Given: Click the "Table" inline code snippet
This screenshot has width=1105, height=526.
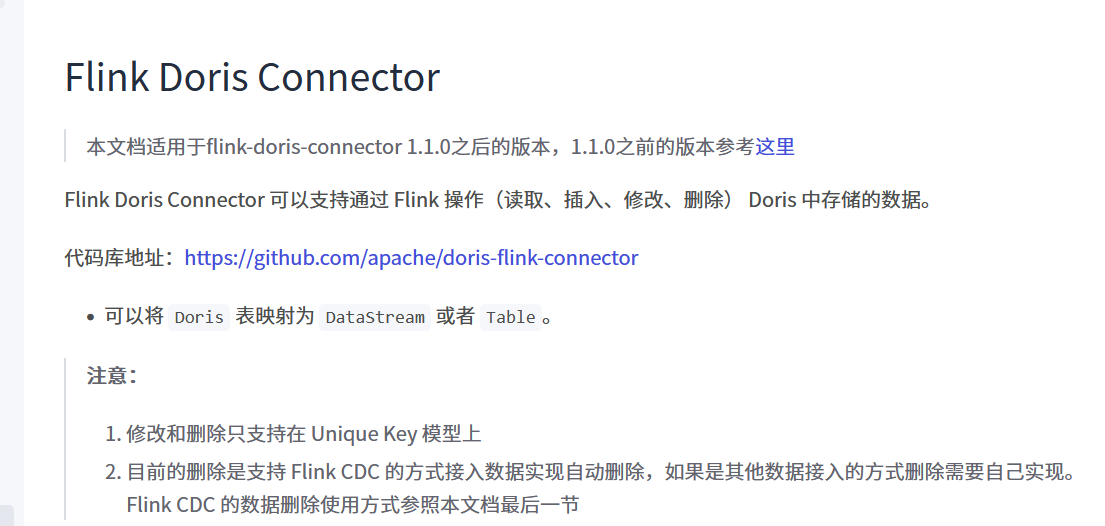Looking at the screenshot, I should pos(510,318).
